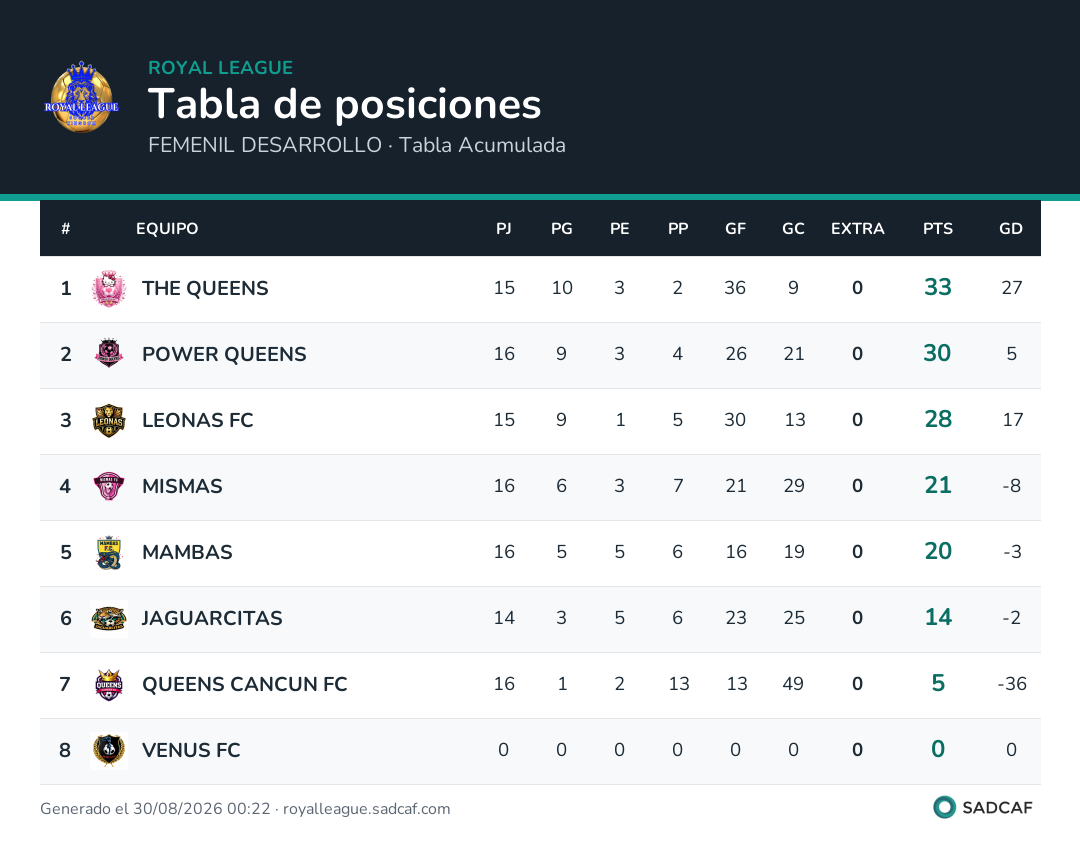Image resolution: width=1080 pixels, height=860 pixels.
Task: Click The Queens team logo
Action: [x=109, y=289]
